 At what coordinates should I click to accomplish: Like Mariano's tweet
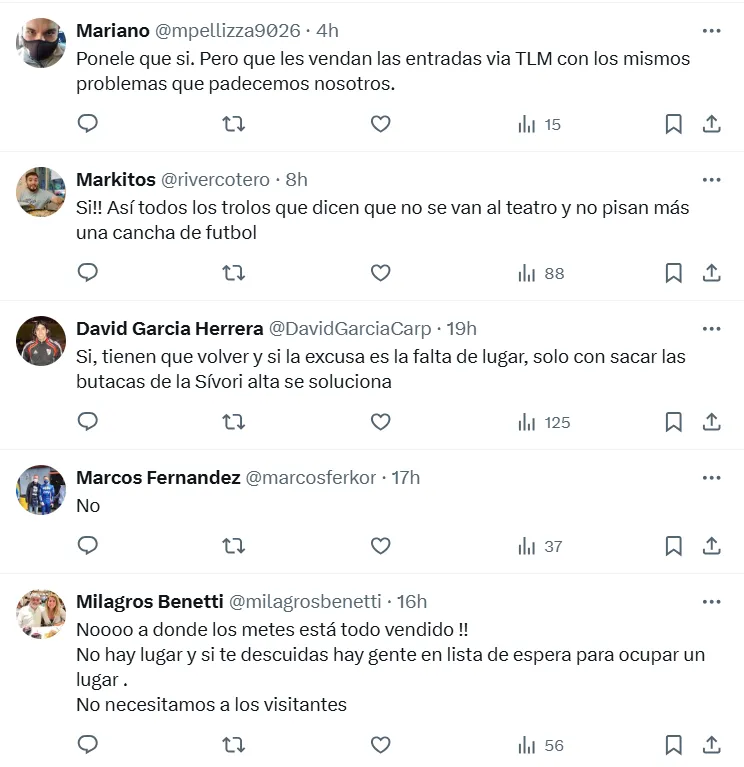380,124
